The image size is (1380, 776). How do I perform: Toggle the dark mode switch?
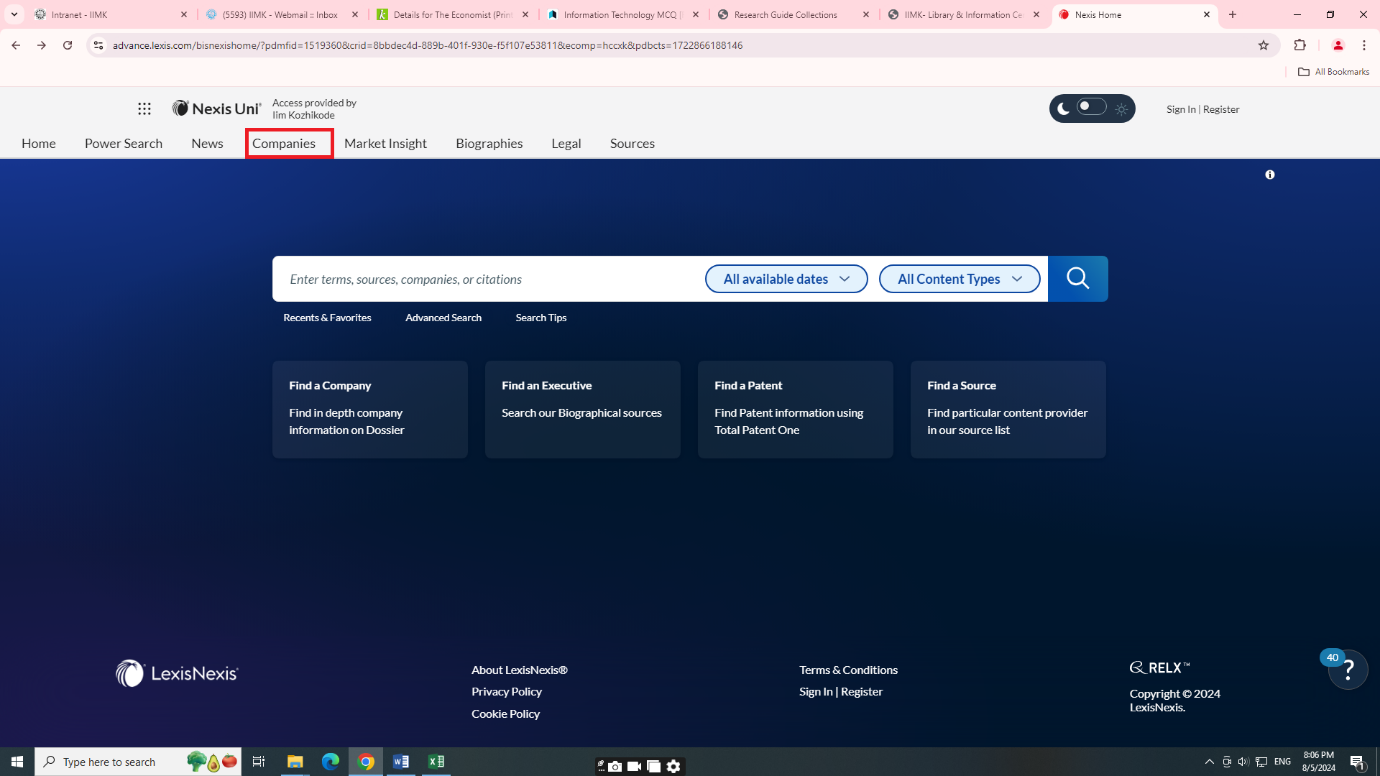(1091, 108)
